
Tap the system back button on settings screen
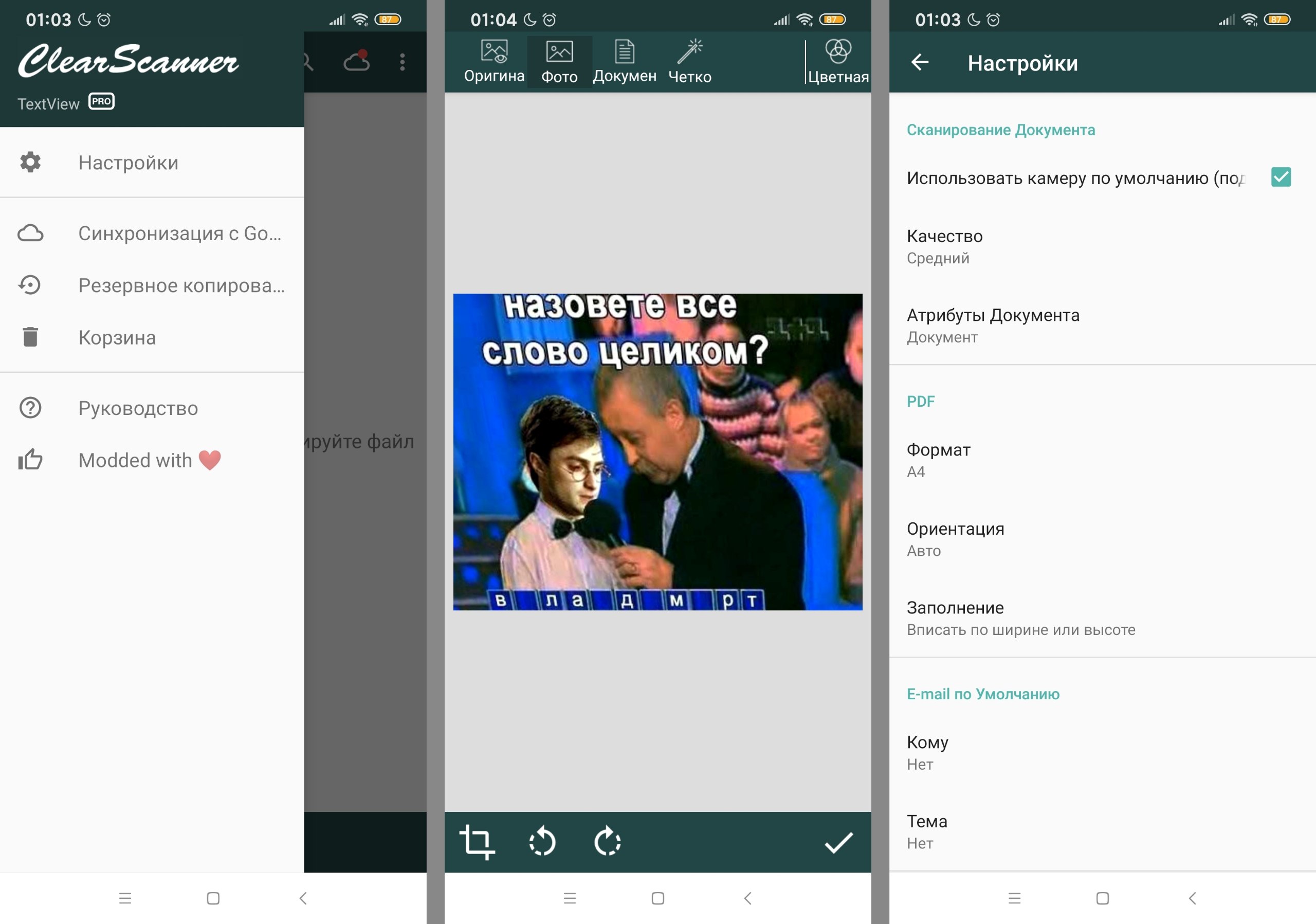pyautogui.click(x=1192, y=898)
